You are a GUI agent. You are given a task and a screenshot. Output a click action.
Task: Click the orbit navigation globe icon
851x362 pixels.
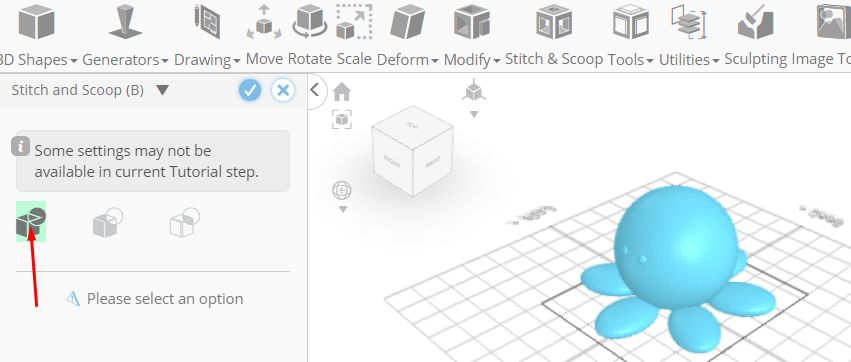click(x=342, y=190)
